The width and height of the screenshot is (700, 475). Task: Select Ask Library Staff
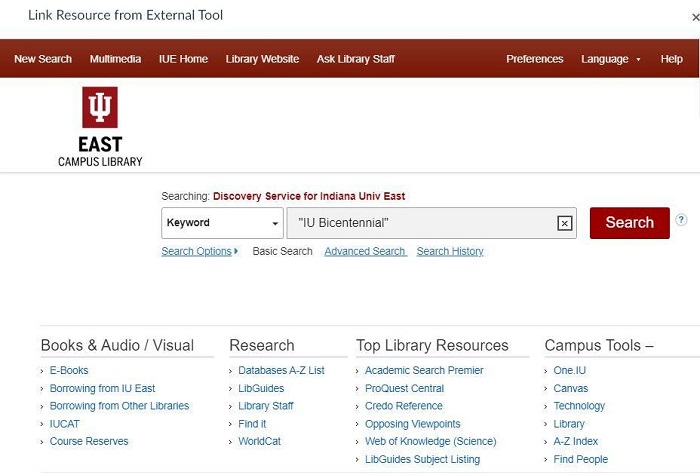355,59
